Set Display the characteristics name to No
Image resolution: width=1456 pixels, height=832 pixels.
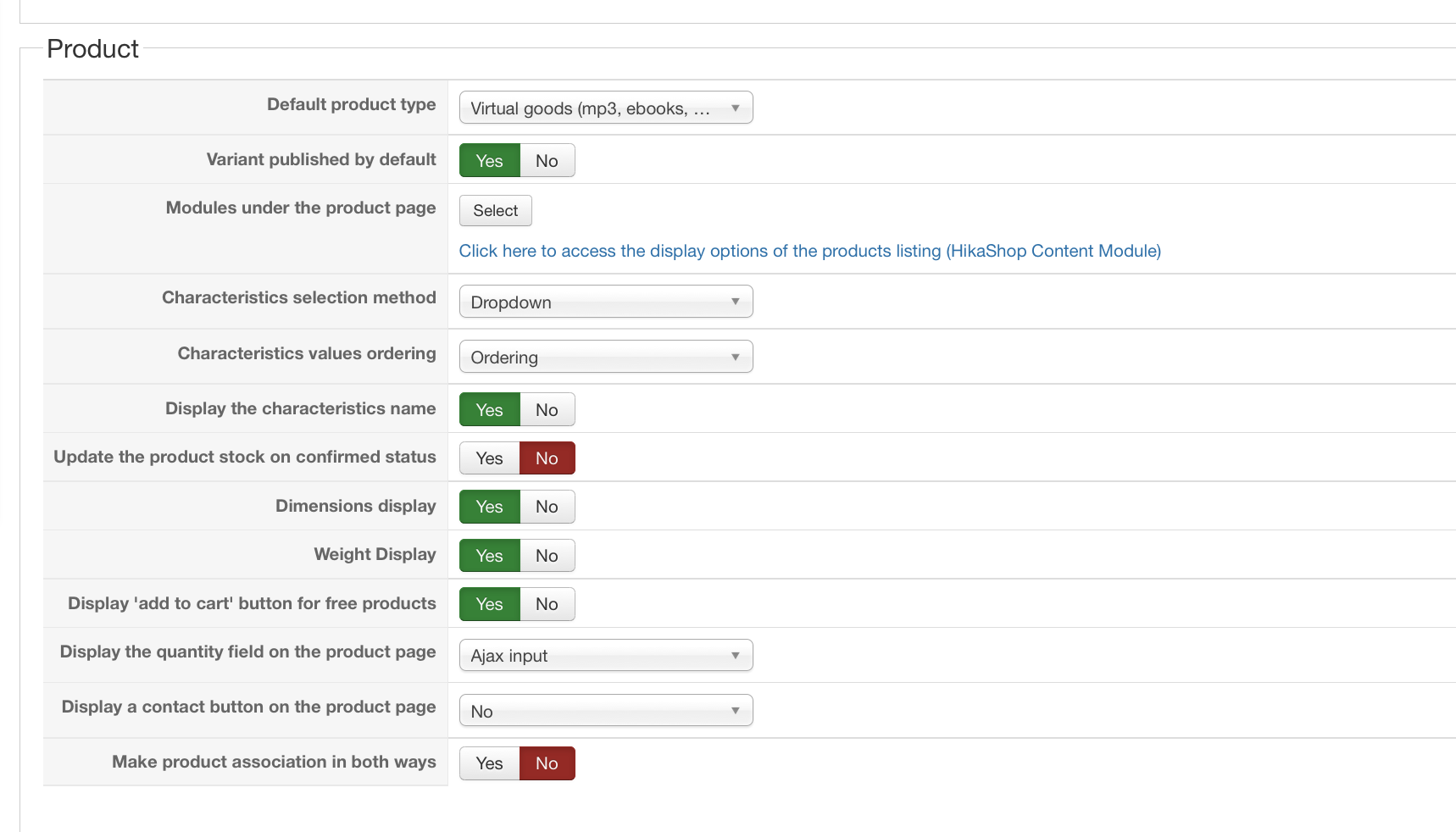[x=547, y=410]
